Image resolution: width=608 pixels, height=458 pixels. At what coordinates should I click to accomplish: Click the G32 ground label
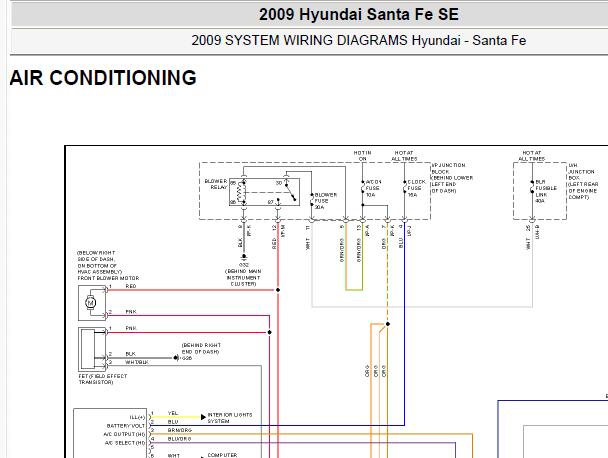(244, 264)
